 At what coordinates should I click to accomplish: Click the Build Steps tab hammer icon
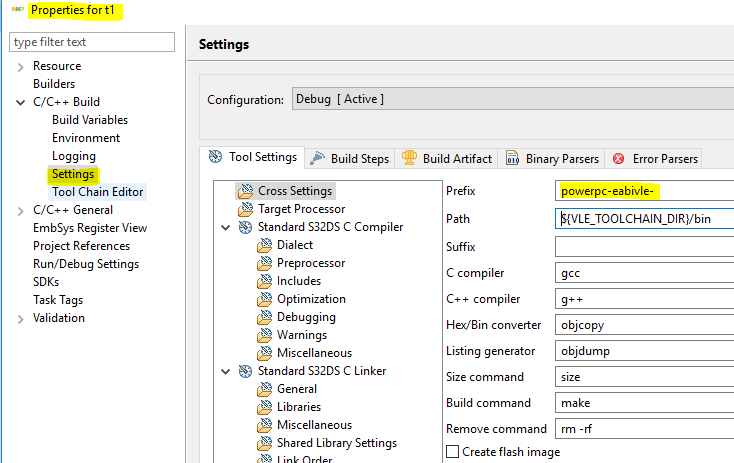pyautogui.click(x=318, y=158)
